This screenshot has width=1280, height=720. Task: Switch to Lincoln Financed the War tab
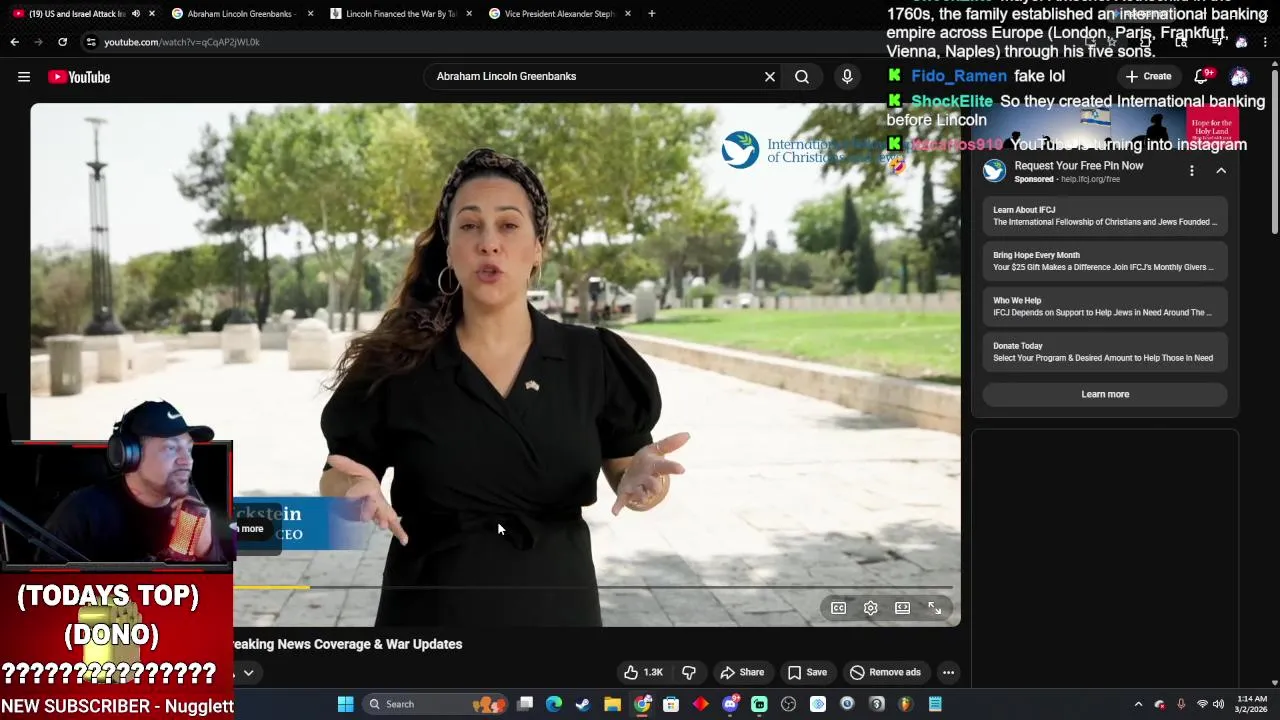400,14
